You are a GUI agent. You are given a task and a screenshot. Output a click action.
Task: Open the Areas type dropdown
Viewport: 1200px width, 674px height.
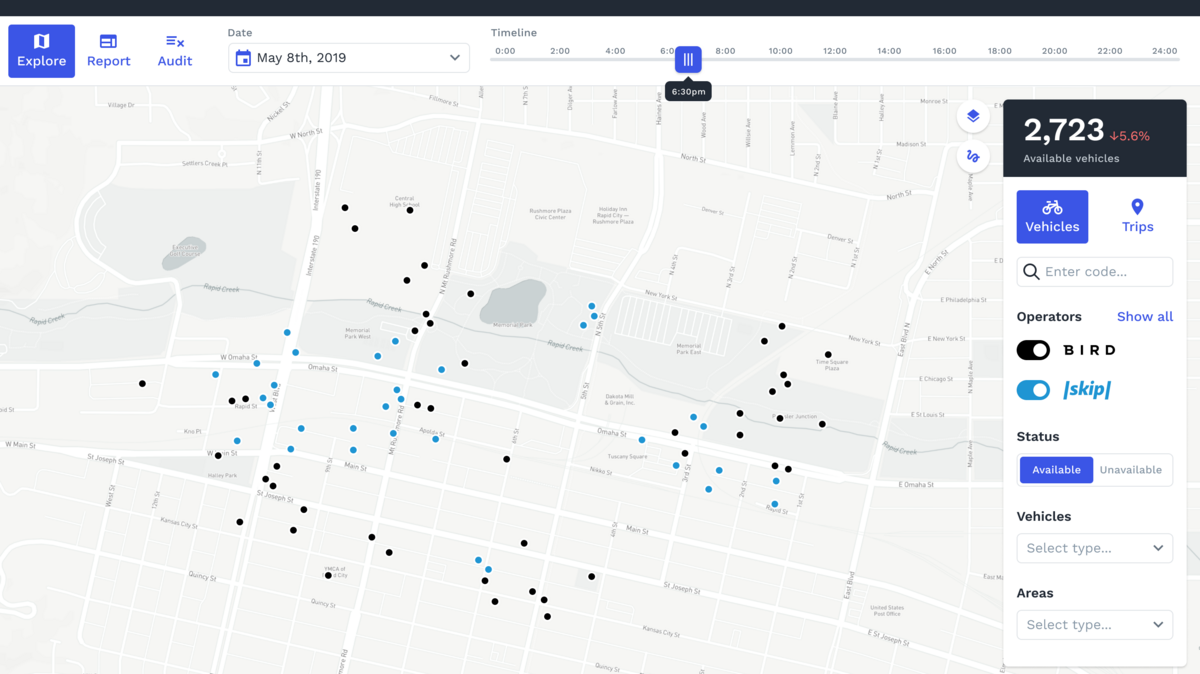coord(1094,624)
